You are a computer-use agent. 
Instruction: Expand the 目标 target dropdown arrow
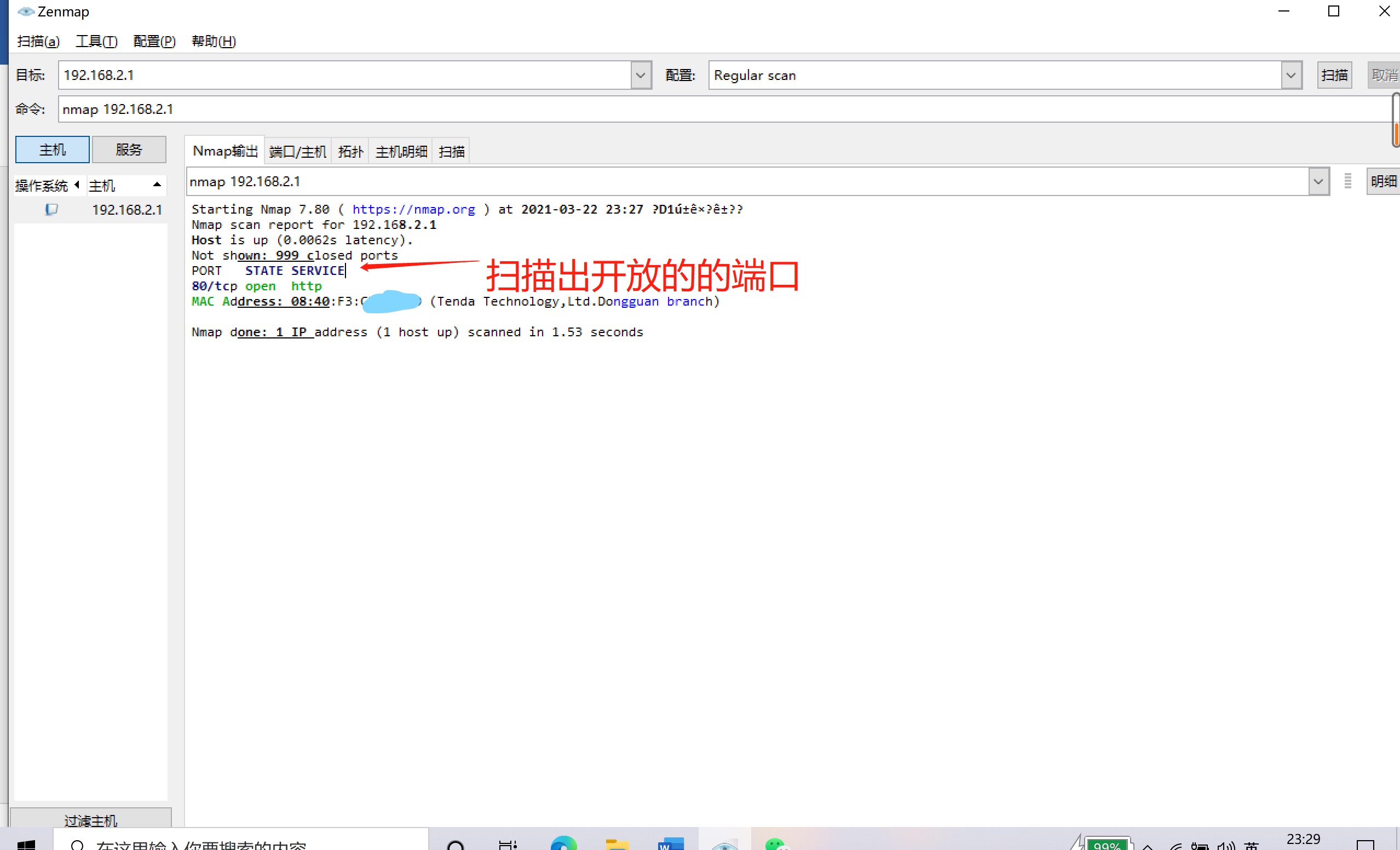641,75
